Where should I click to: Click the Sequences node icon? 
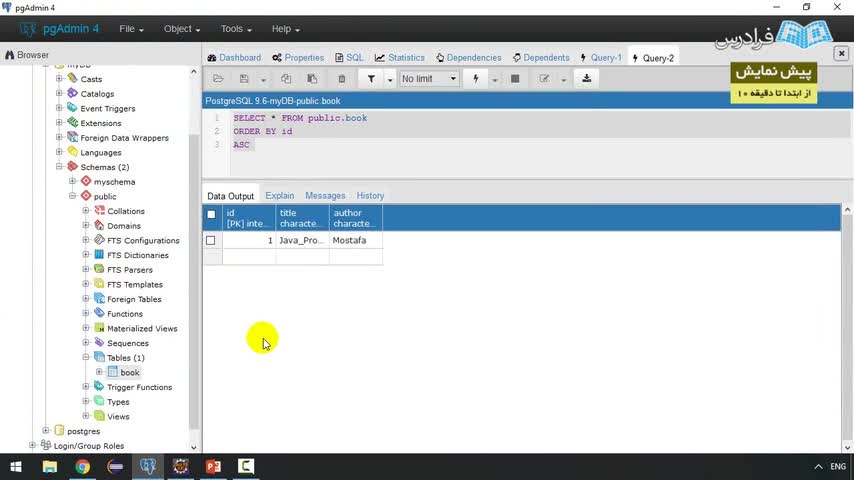point(99,343)
